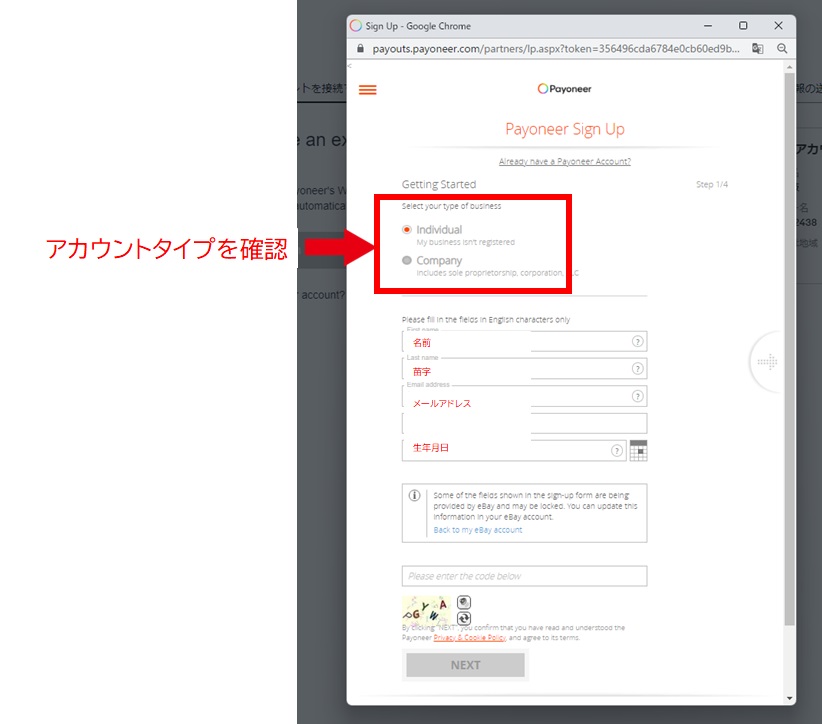Image resolution: width=822 pixels, height=724 pixels.
Task: Click the Email address input field
Action: (524, 396)
